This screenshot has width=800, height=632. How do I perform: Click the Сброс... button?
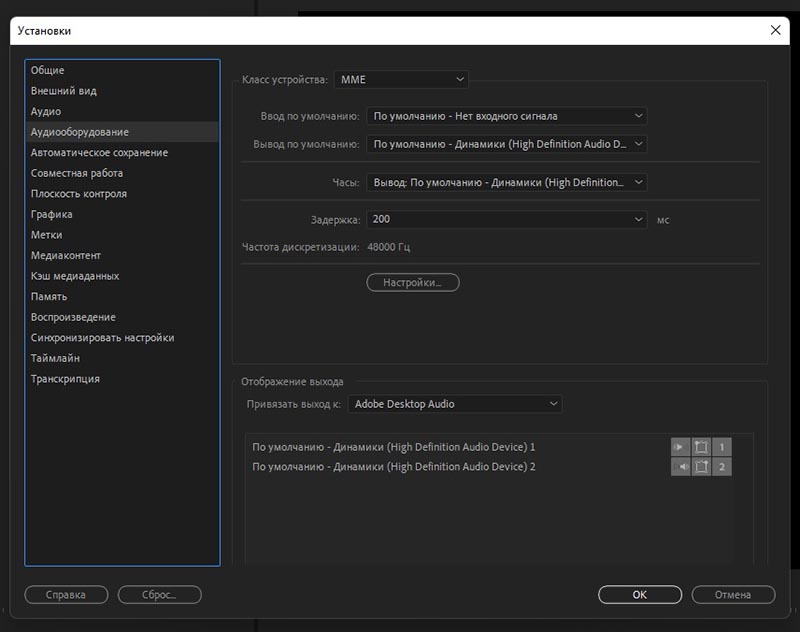pyautogui.click(x=160, y=595)
